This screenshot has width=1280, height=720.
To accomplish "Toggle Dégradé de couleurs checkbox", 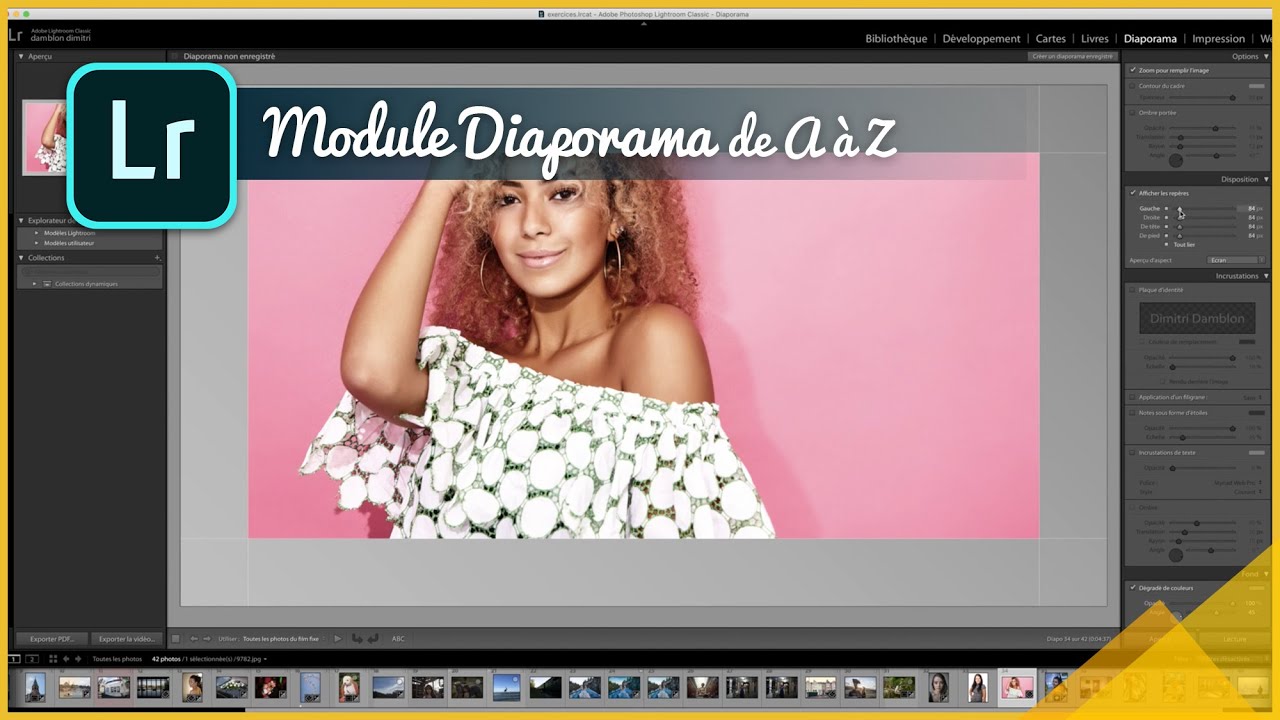I will [x=1133, y=588].
